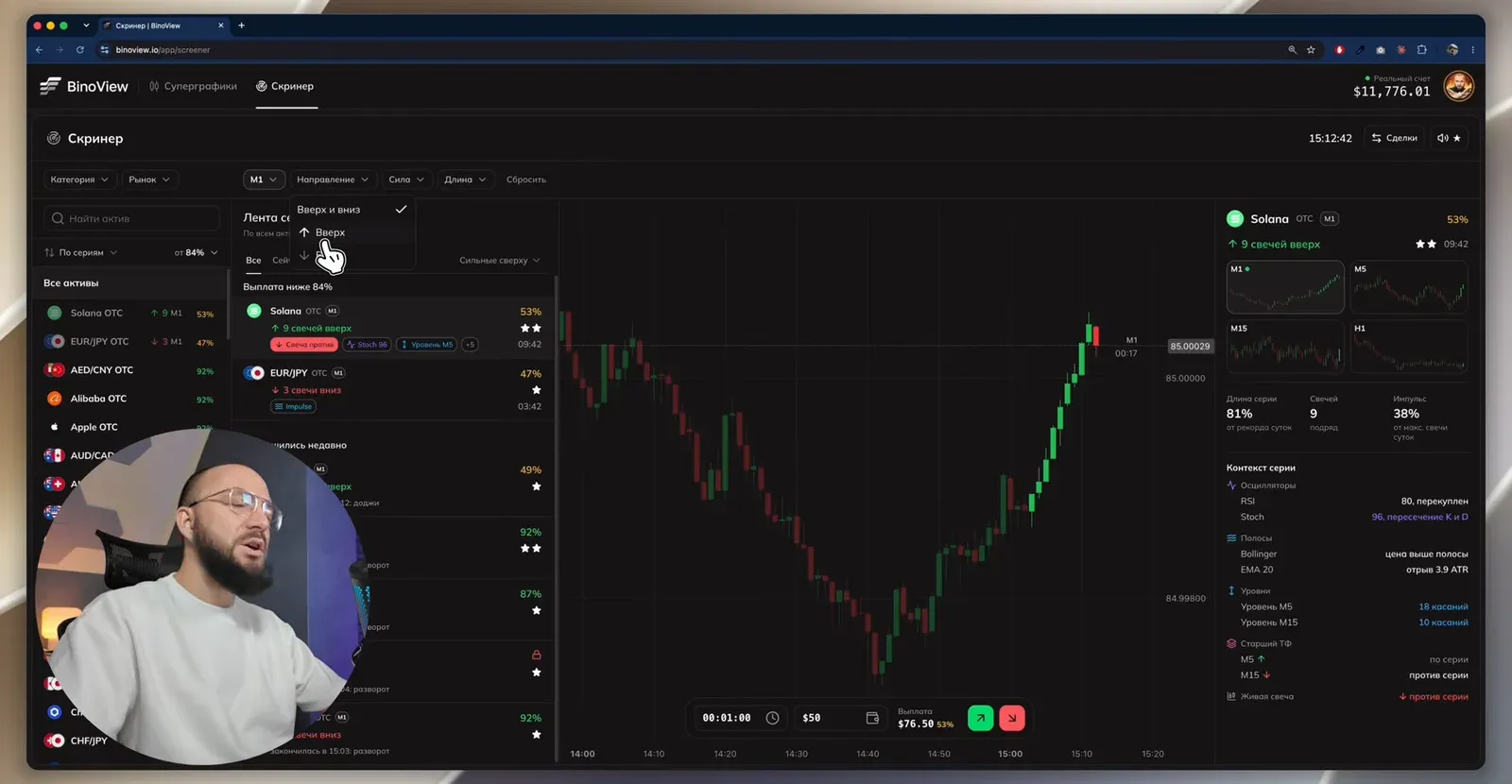The height and width of the screenshot is (784, 1512).
Task: Select "AED/CNY OTC" in asset list
Action: click(x=130, y=370)
